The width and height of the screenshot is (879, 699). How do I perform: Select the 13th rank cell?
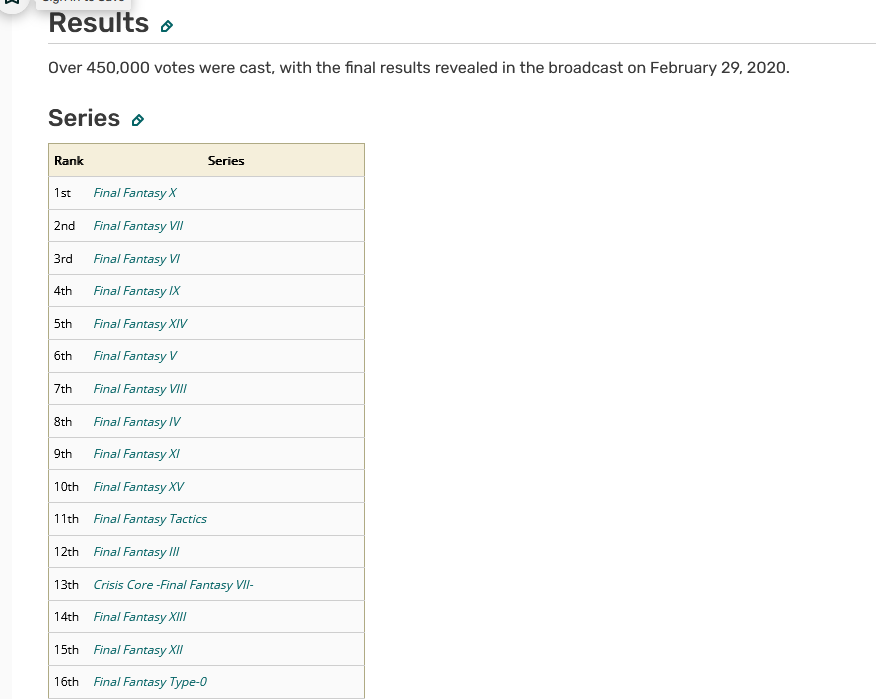(x=66, y=585)
